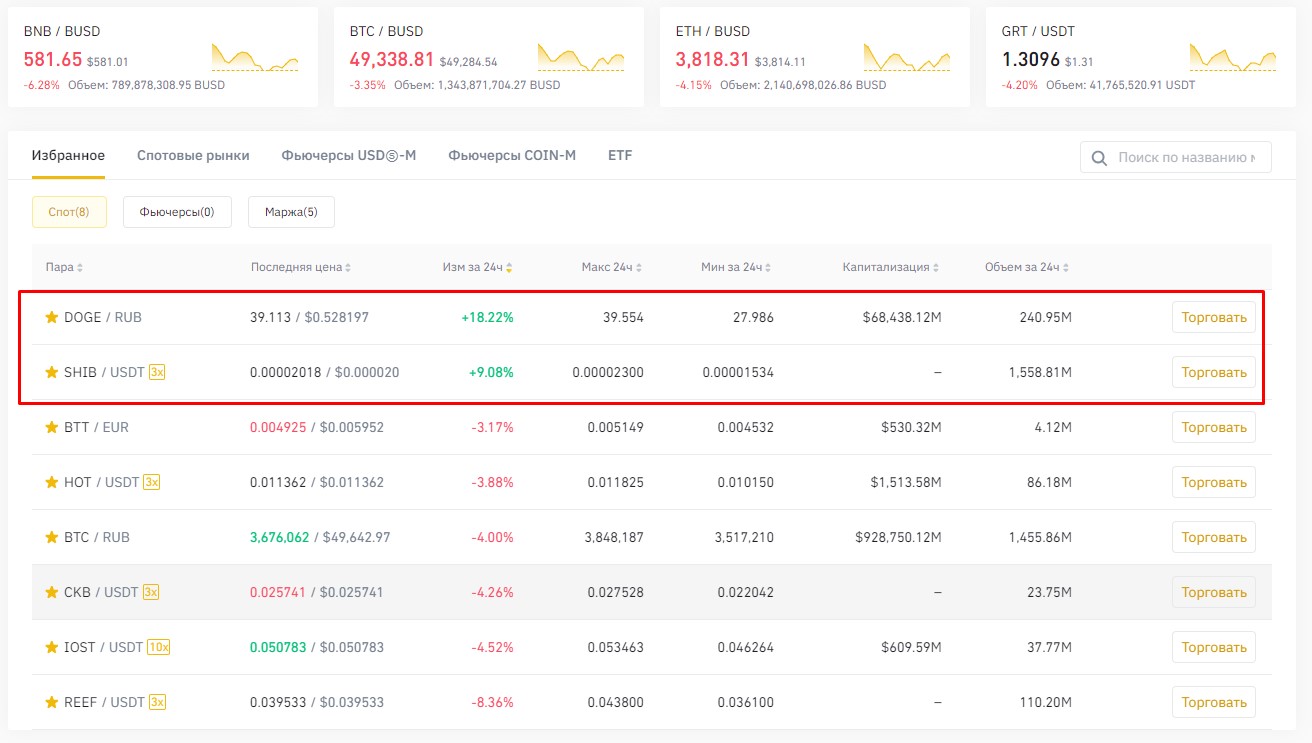Click Торговать for DOGE / RUB
Viewport: 1312px width, 743px height.
[x=1214, y=317]
